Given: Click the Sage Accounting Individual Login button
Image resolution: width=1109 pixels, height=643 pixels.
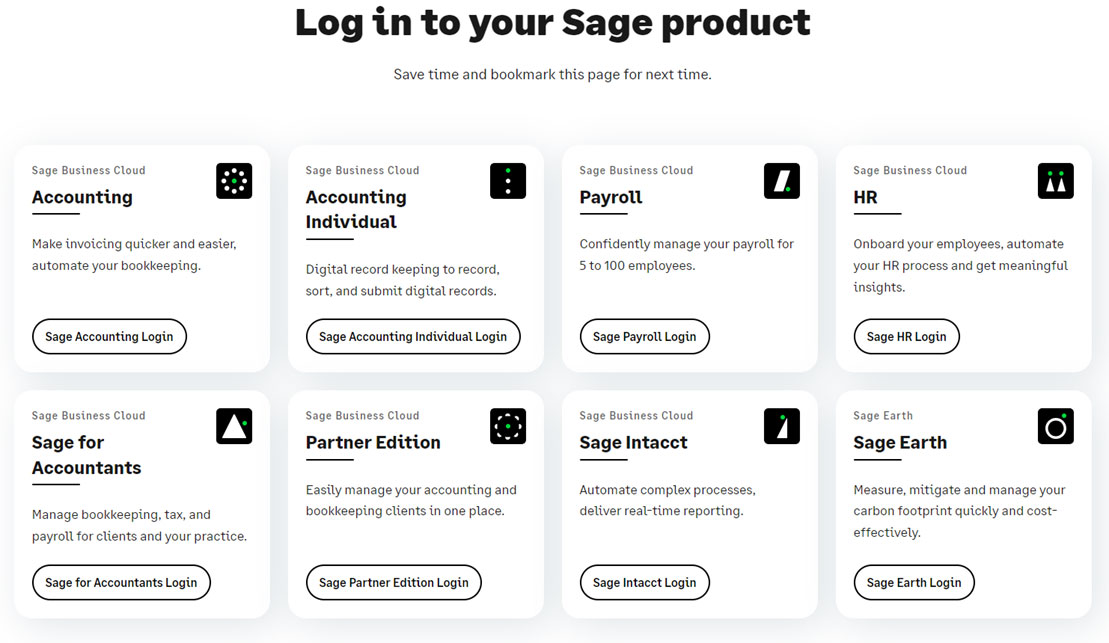Looking at the screenshot, I should point(413,336).
